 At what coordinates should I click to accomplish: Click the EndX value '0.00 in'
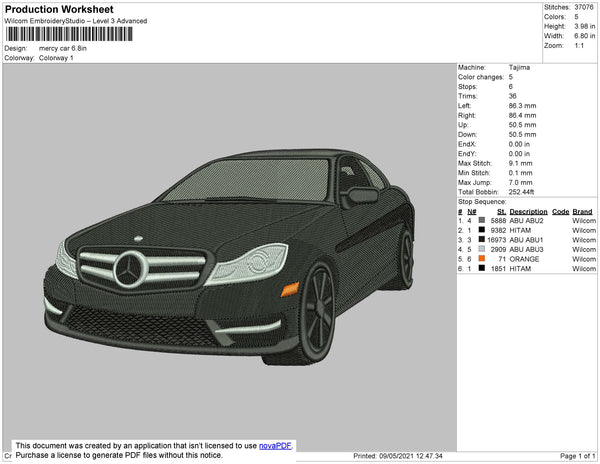[x=519, y=144]
